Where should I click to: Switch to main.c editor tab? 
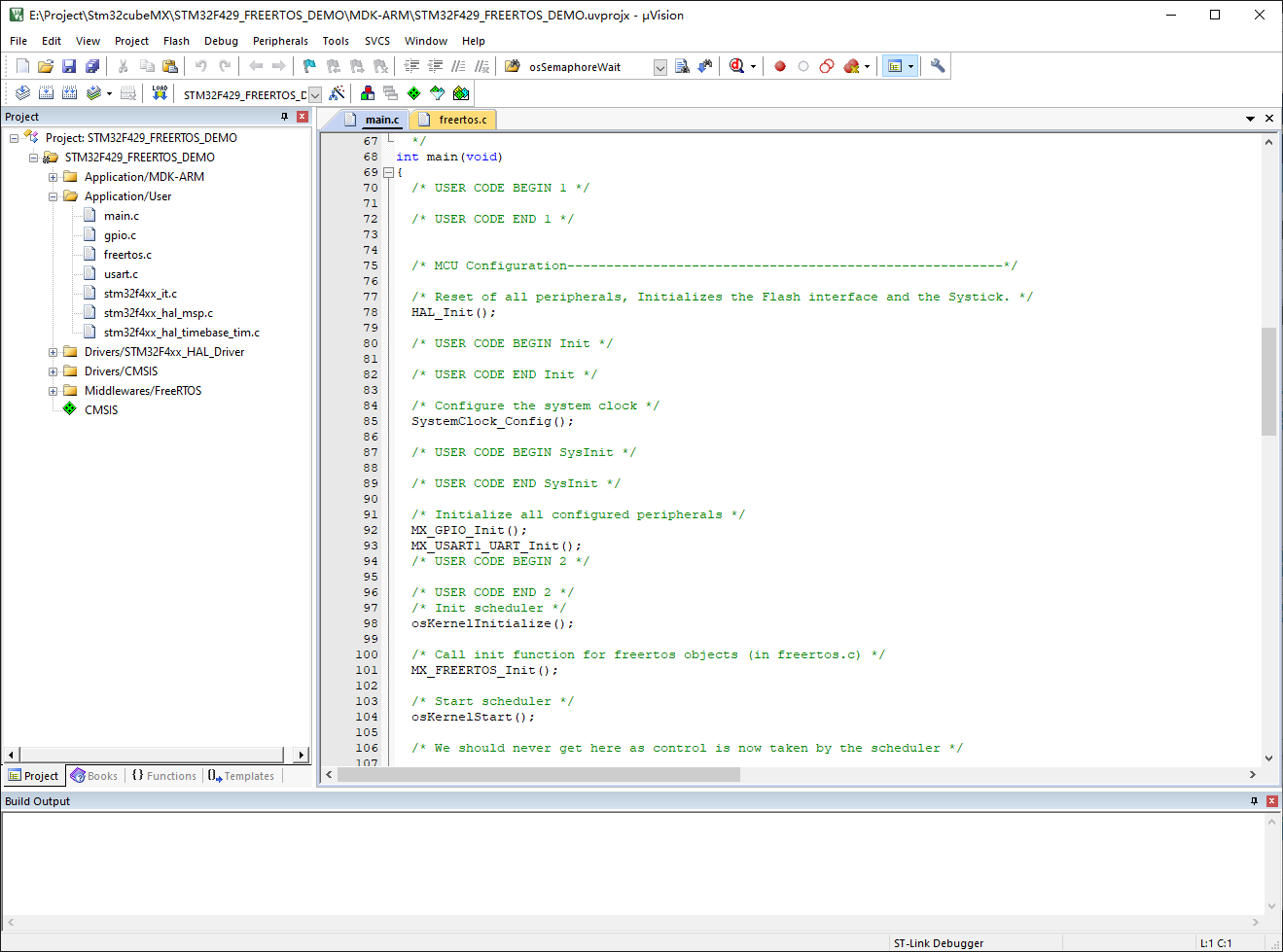[x=374, y=120]
